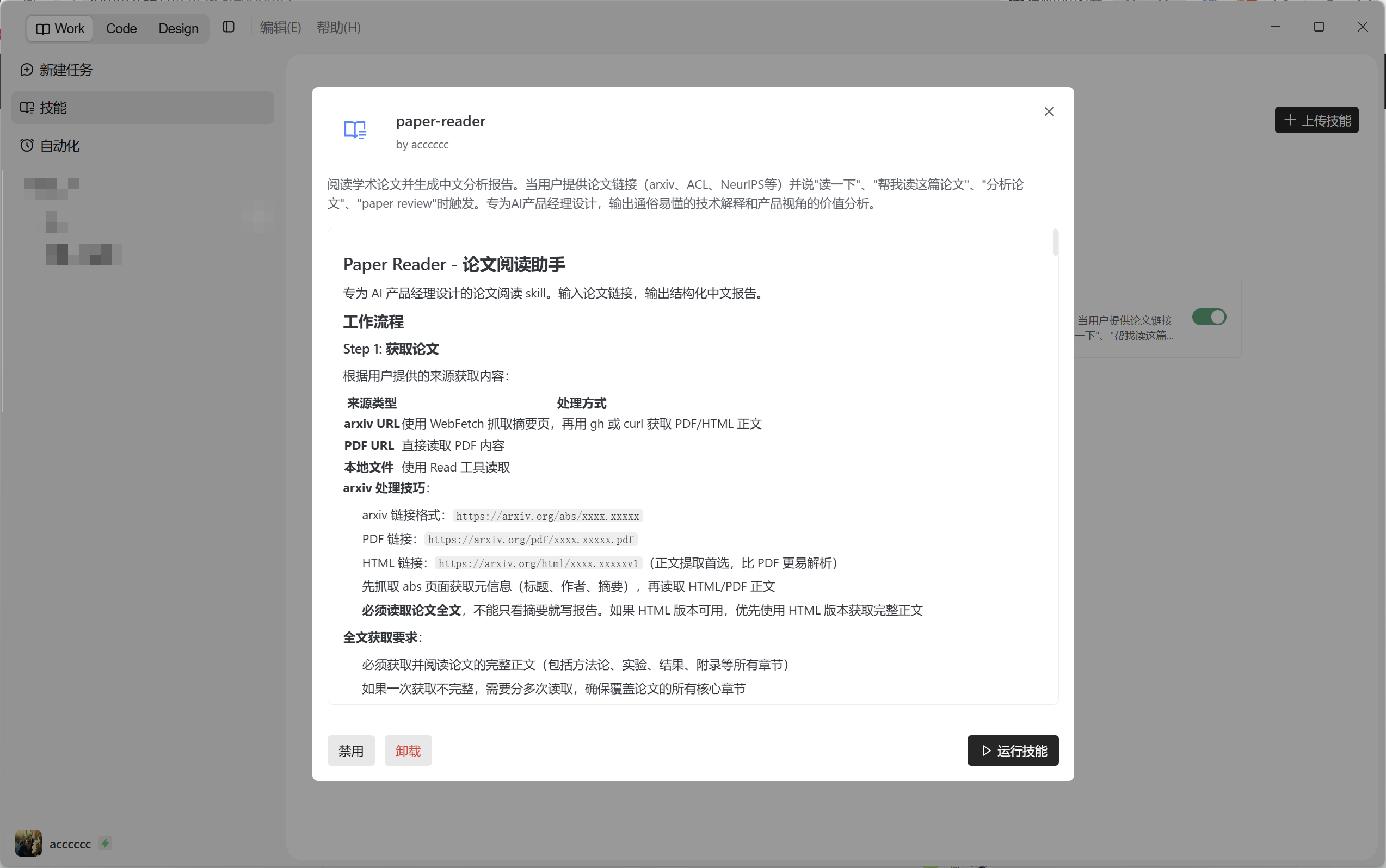
Task: Click the 'by accccccc' author text
Action: tap(422, 145)
